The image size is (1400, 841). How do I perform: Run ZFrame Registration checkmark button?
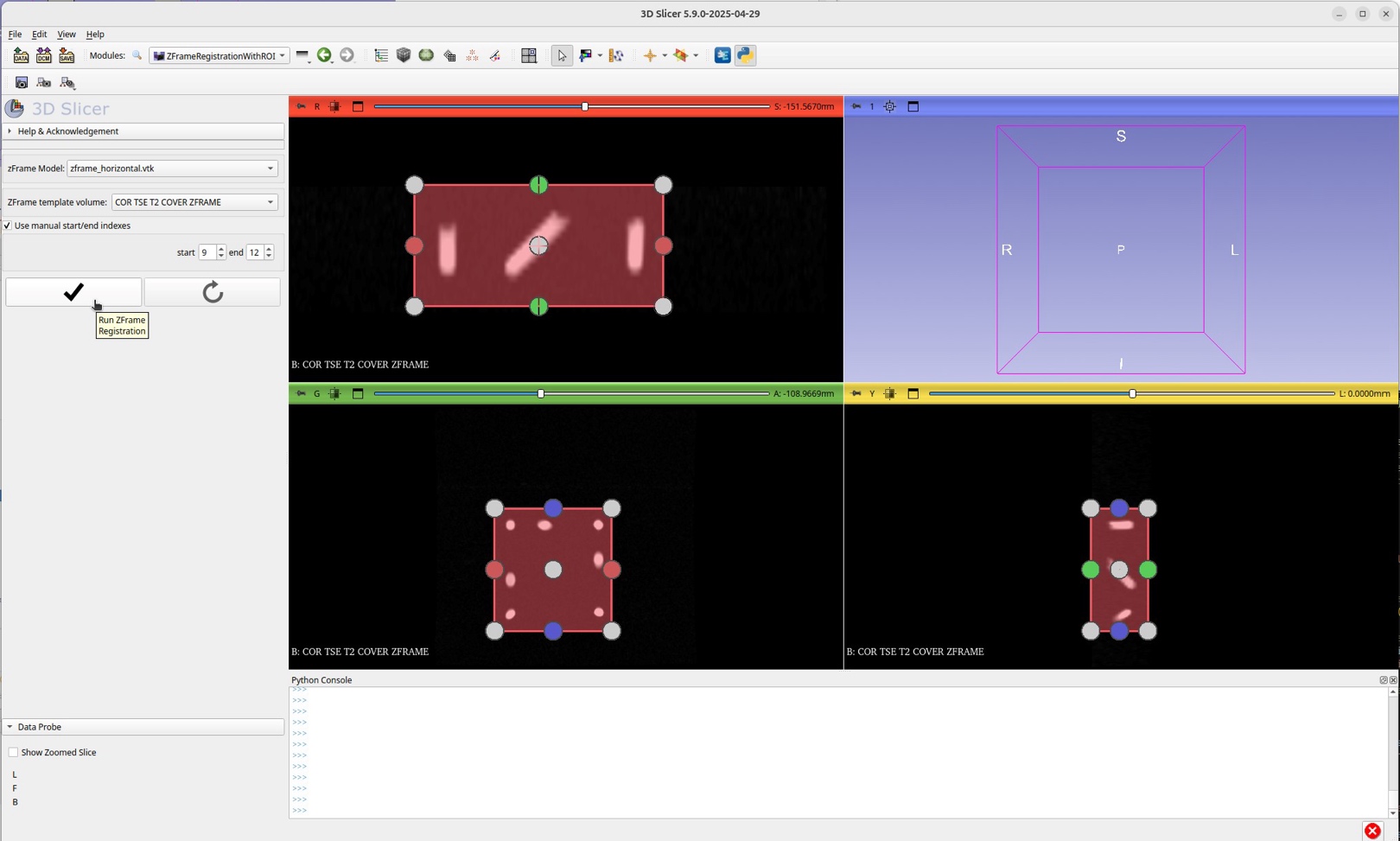click(73, 292)
